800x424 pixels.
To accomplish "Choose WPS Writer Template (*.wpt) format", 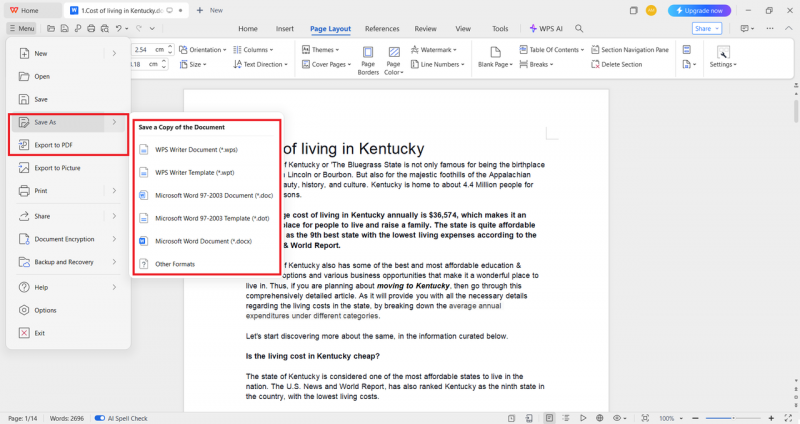I will [207, 172].
